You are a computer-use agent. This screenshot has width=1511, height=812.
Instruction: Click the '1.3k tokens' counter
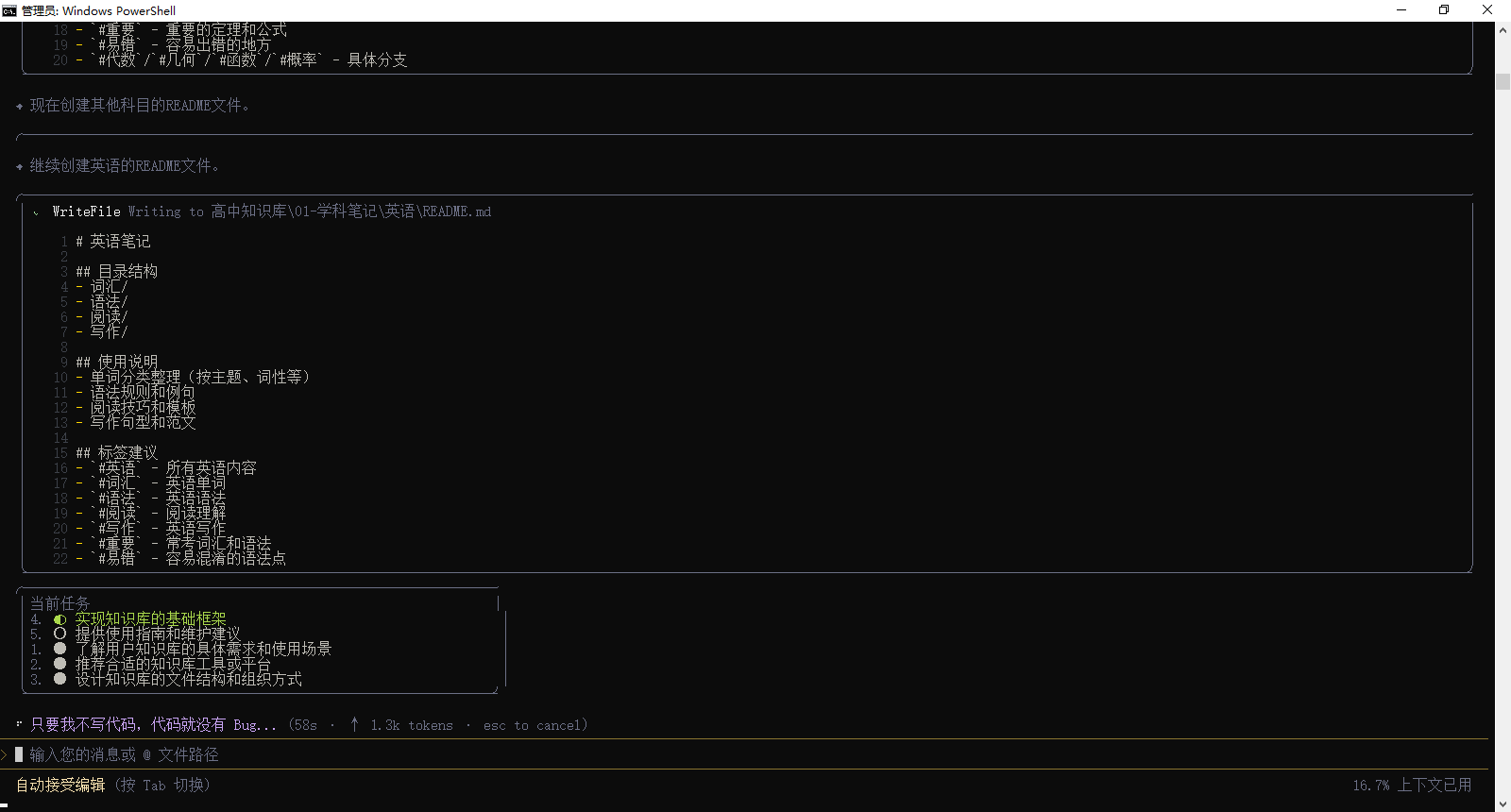click(x=412, y=725)
